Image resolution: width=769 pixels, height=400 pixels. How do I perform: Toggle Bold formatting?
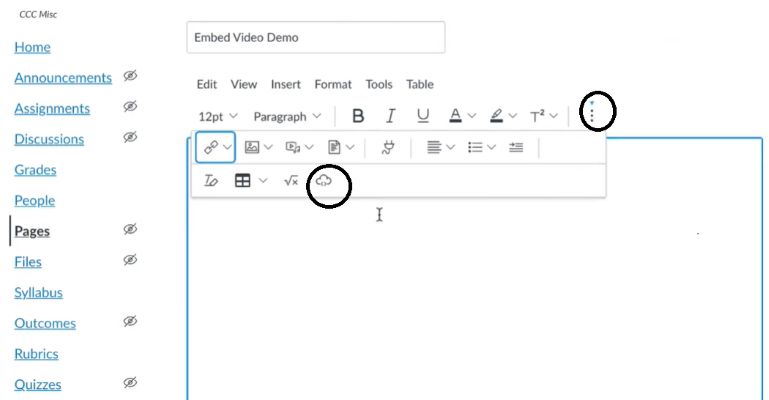(358, 116)
